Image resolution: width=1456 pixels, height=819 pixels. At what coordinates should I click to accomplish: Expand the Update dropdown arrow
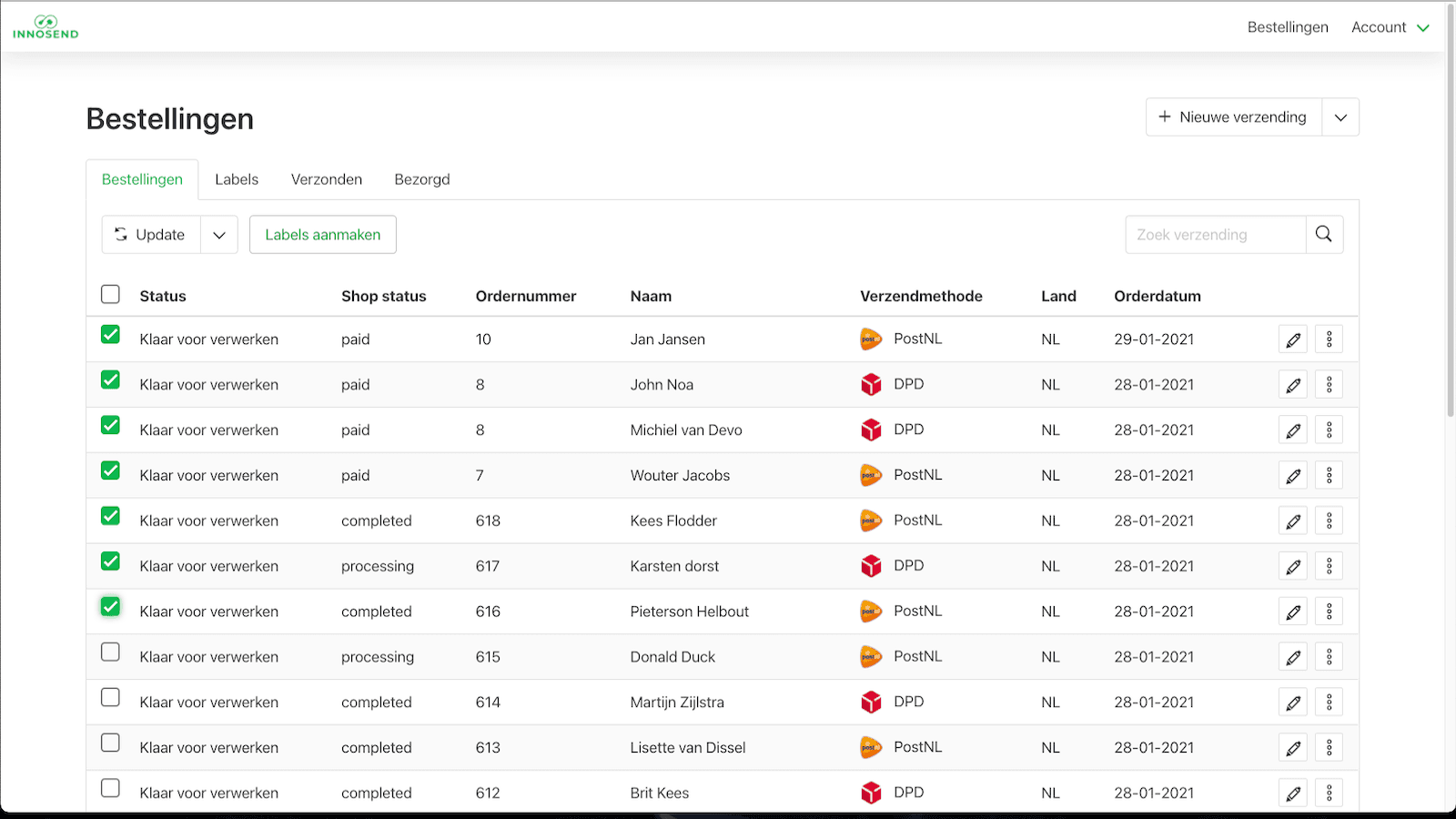tap(218, 234)
